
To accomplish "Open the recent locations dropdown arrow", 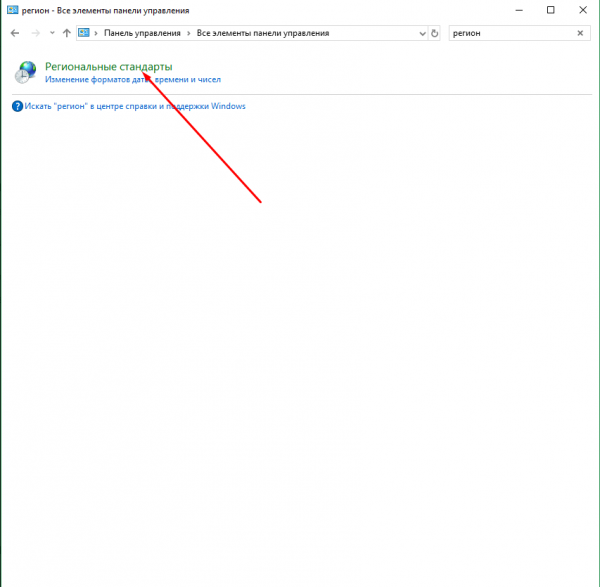I will [x=52, y=33].
